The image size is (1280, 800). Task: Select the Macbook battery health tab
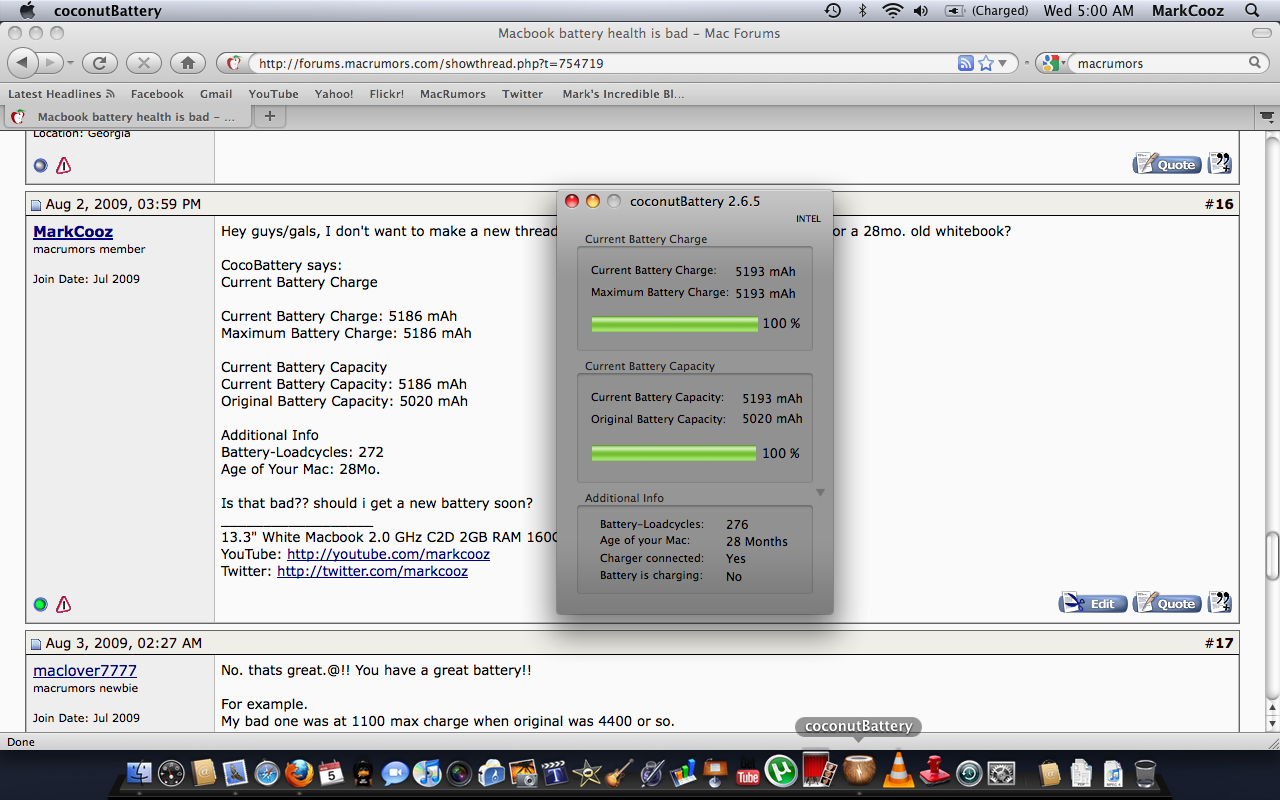pos(127,117)
